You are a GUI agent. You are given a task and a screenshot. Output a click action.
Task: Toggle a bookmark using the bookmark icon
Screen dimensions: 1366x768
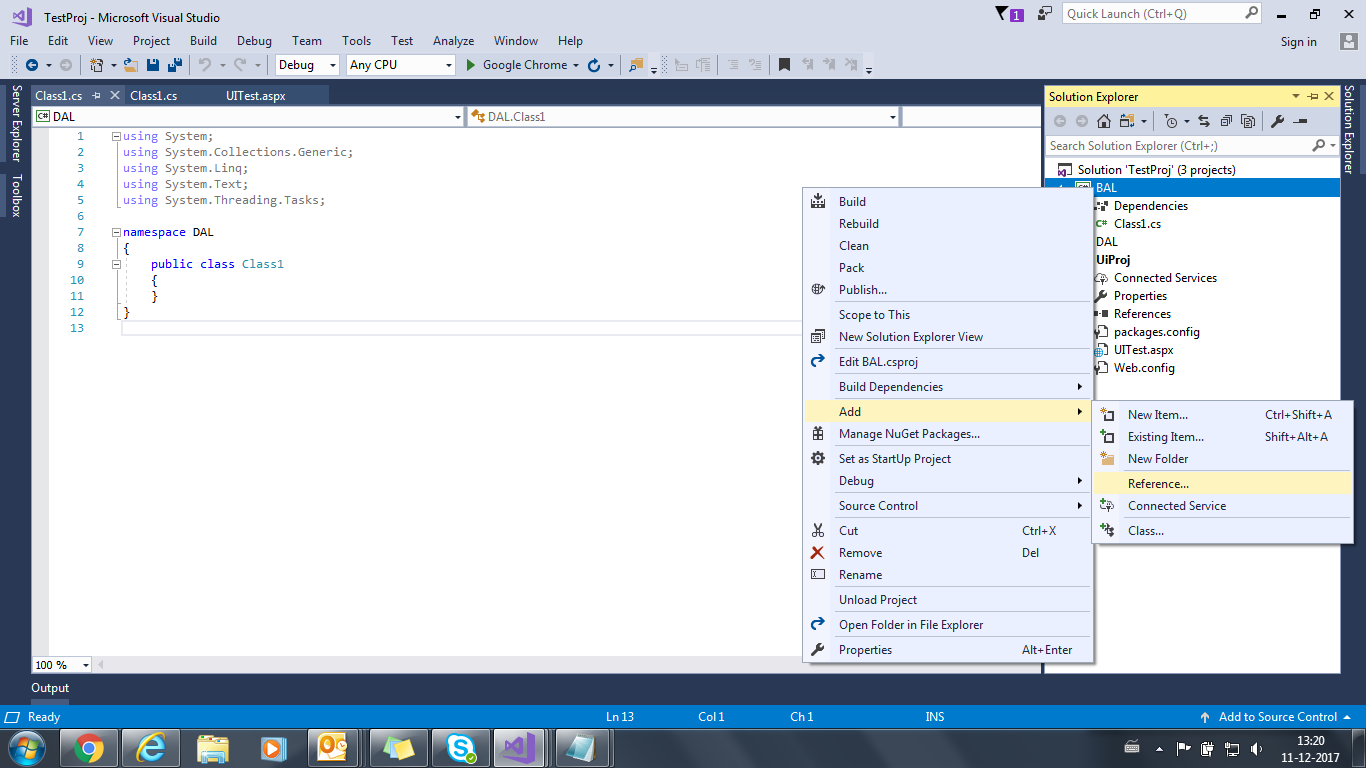(783, 64)
